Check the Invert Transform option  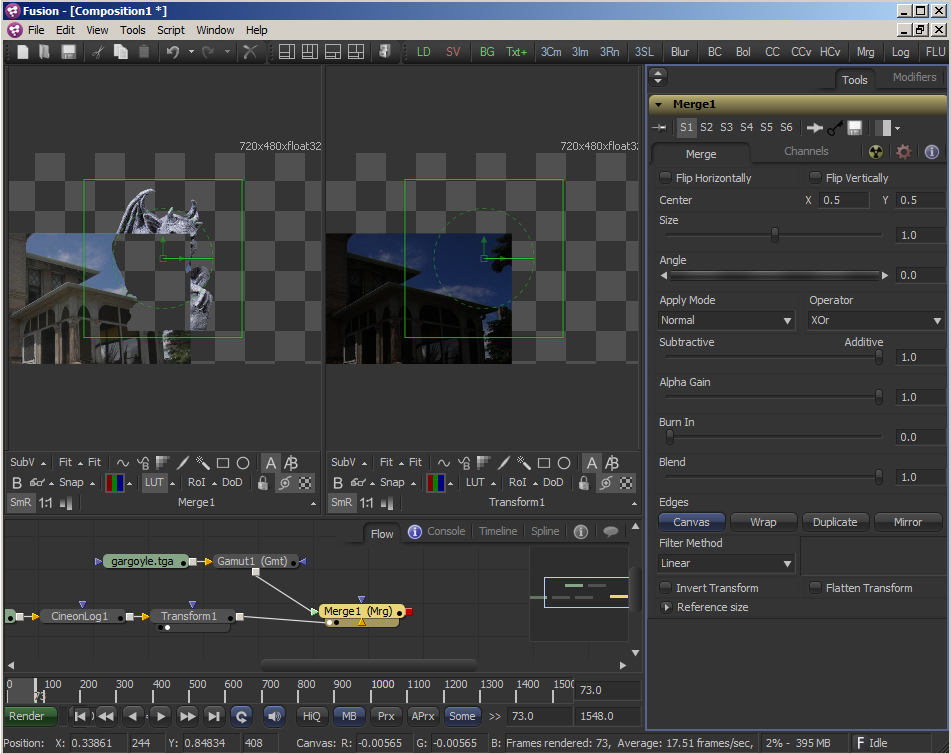click(x=666, y=588)
